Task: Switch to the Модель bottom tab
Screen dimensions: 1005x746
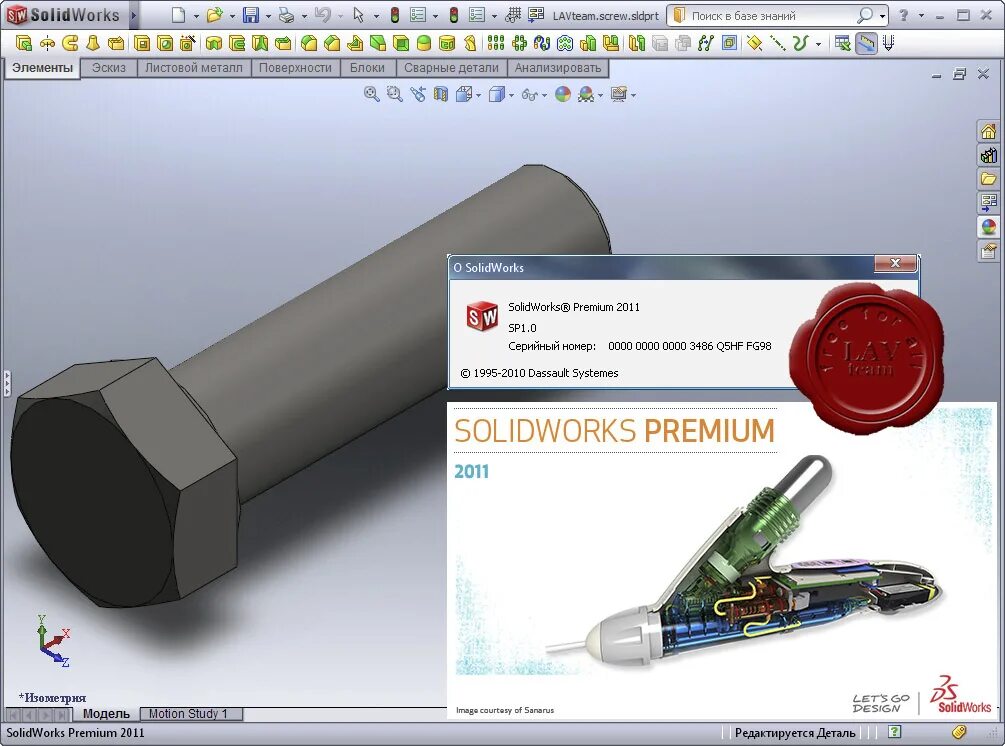Action: pyautogui.click(x=106, y=713)
